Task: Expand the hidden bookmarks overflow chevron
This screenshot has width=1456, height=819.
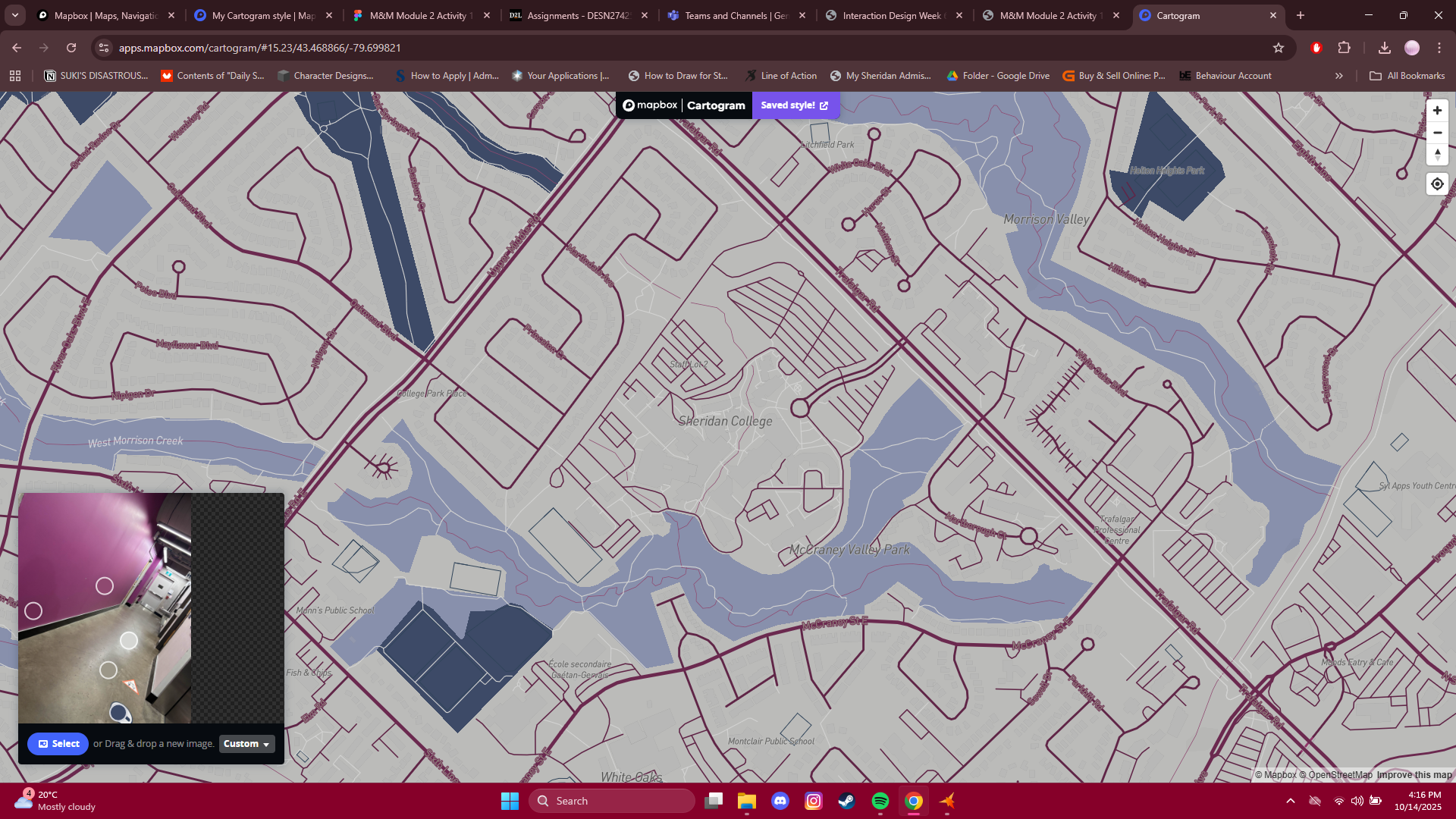Action: click(1339, 75)
